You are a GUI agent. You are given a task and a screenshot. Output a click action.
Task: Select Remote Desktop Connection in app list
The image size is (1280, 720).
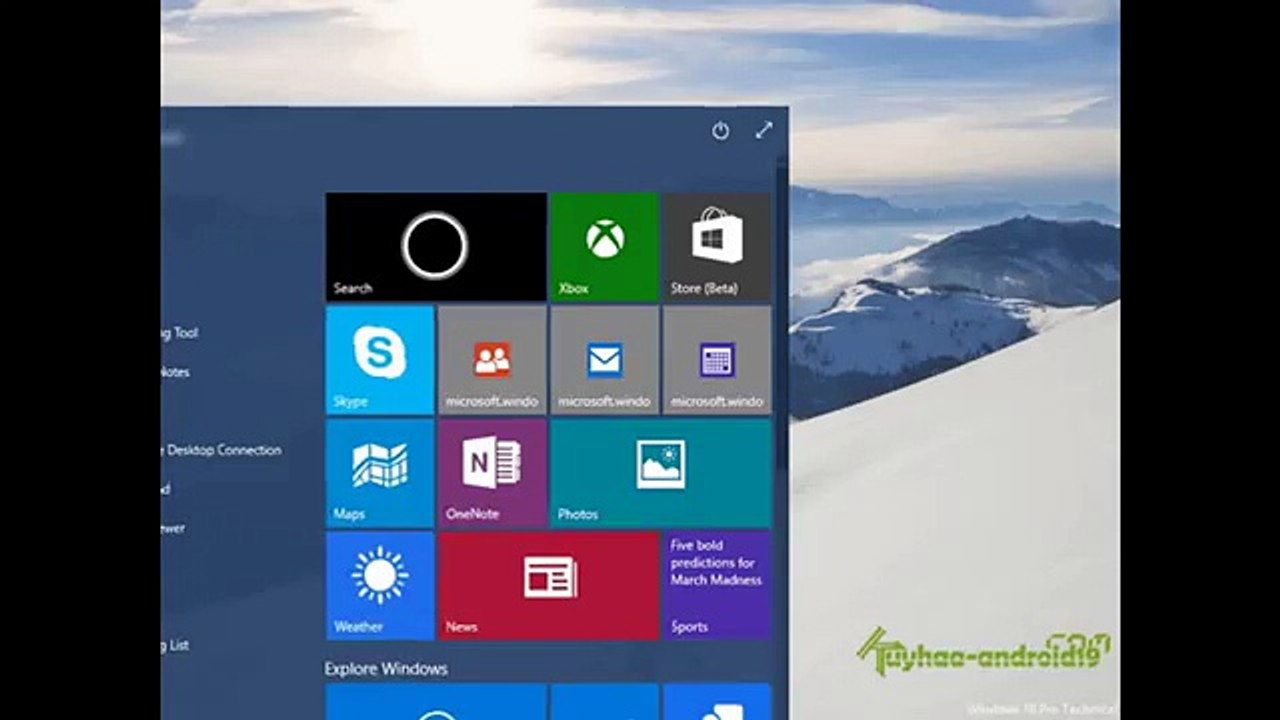point(221,450)
